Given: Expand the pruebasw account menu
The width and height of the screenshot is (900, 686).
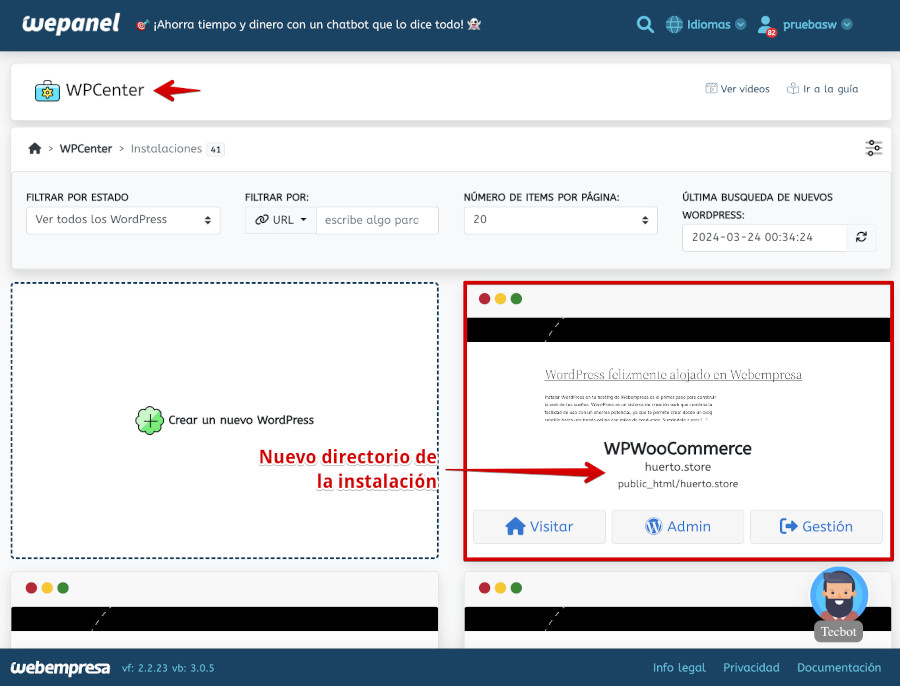Looking at the screenshot, I should coord(817,25).
